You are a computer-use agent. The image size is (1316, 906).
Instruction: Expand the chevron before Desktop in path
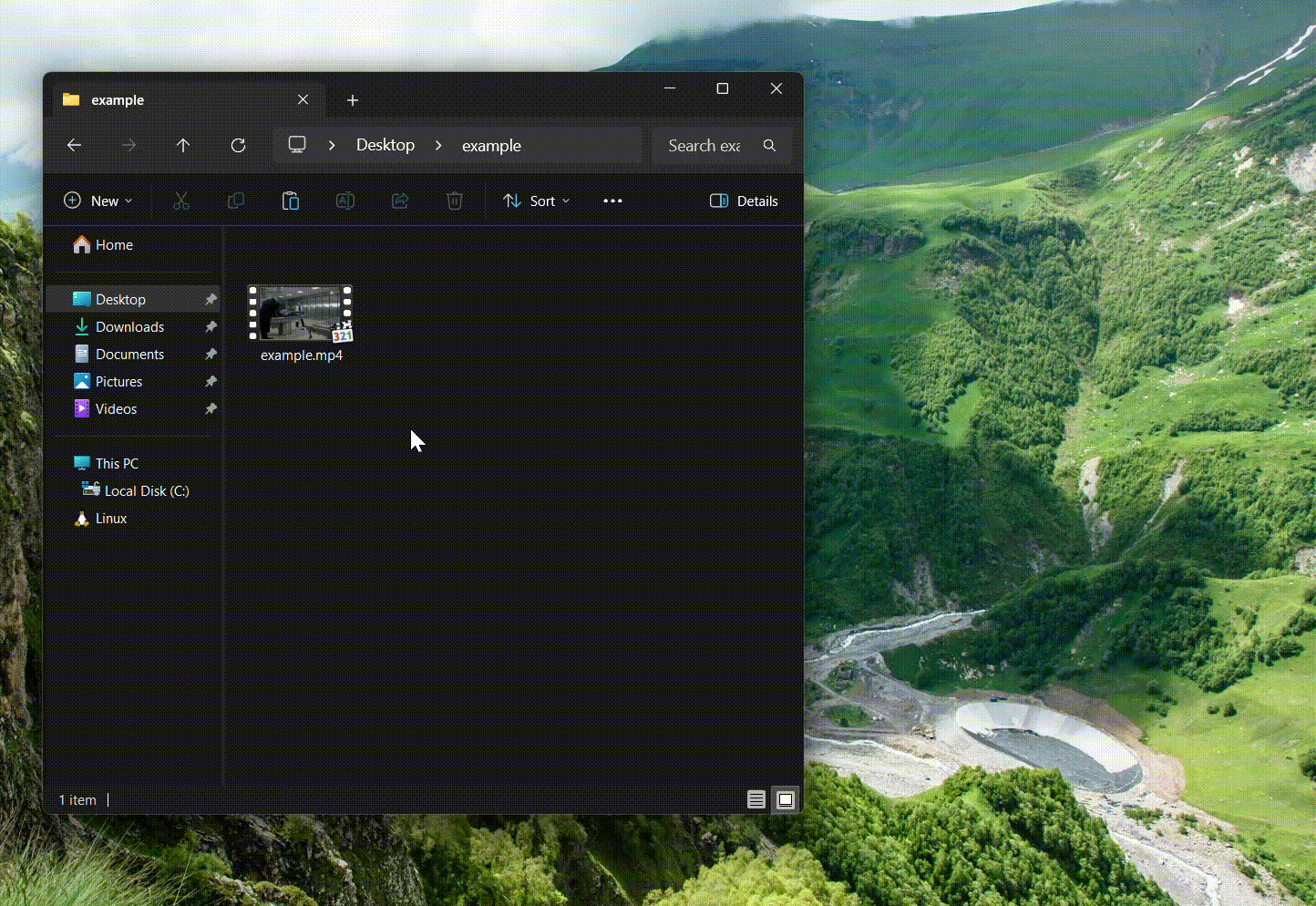pos(332,146)
